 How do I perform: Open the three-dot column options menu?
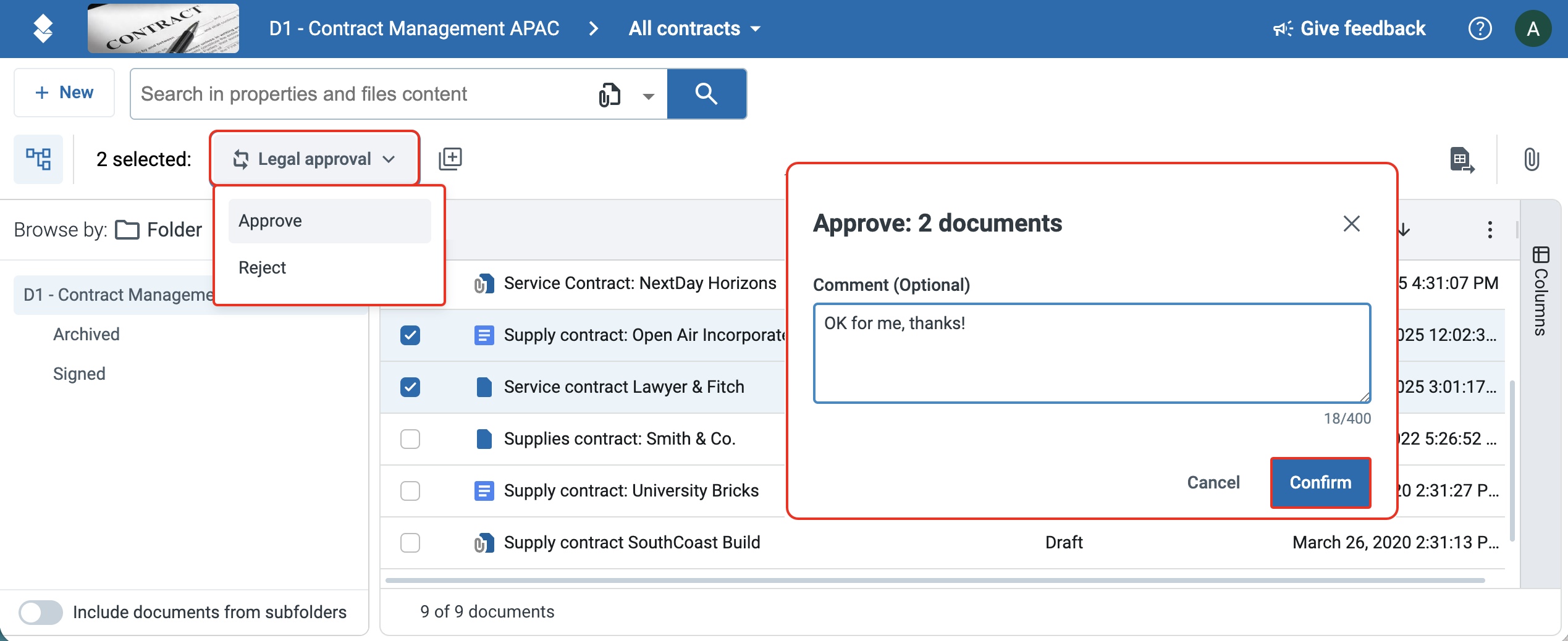click(1490, 230)
